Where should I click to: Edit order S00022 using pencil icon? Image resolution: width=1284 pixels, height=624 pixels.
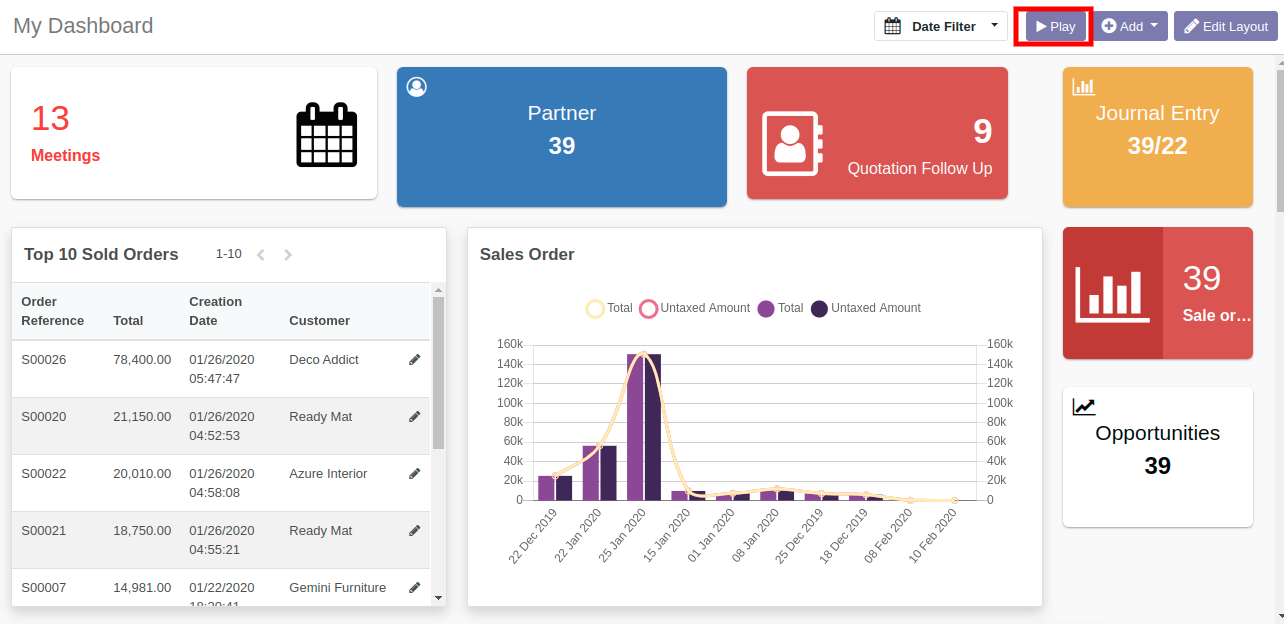(x=415, y=474)
